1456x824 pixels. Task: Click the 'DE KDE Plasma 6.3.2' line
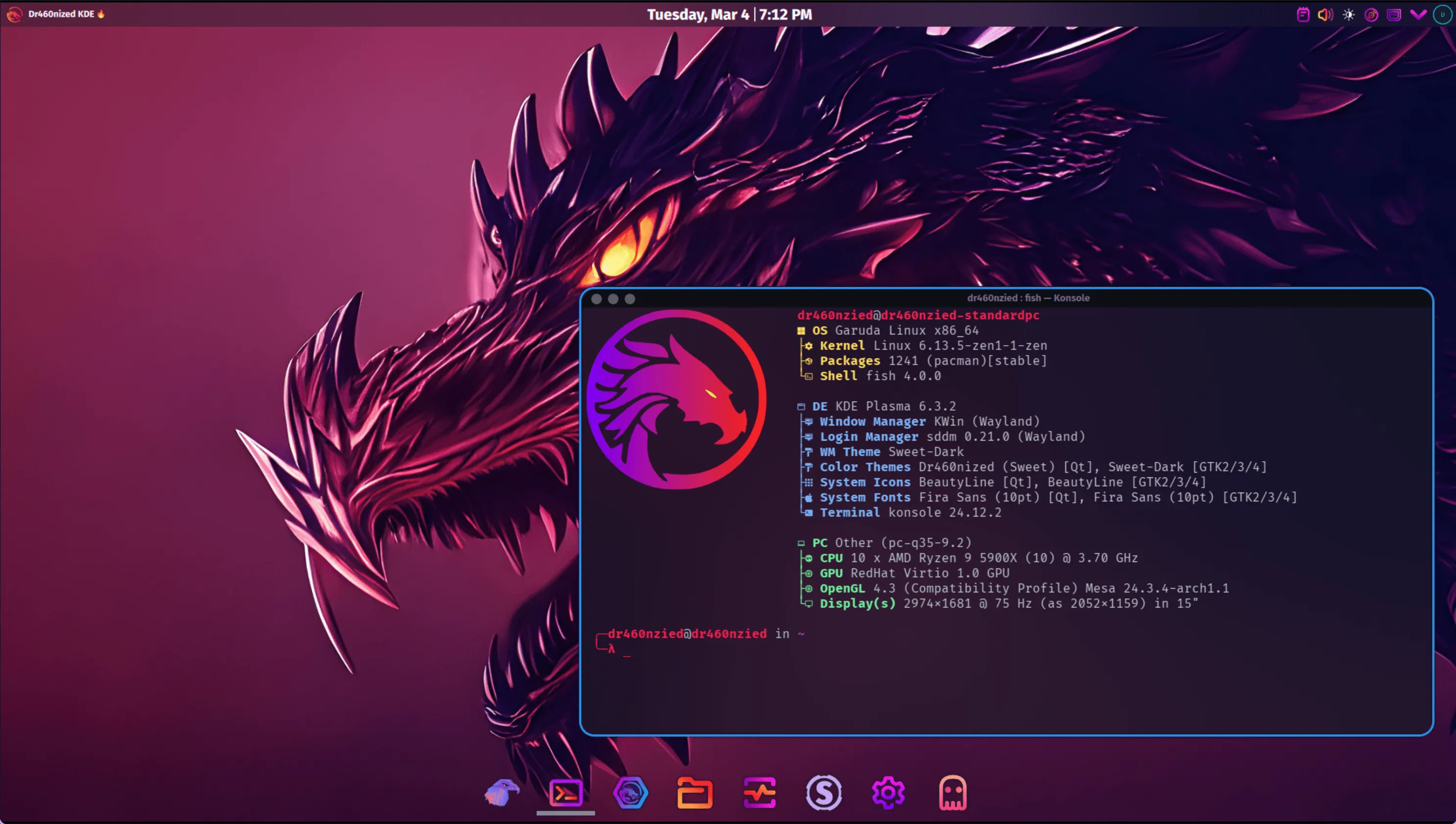(876, 406)
